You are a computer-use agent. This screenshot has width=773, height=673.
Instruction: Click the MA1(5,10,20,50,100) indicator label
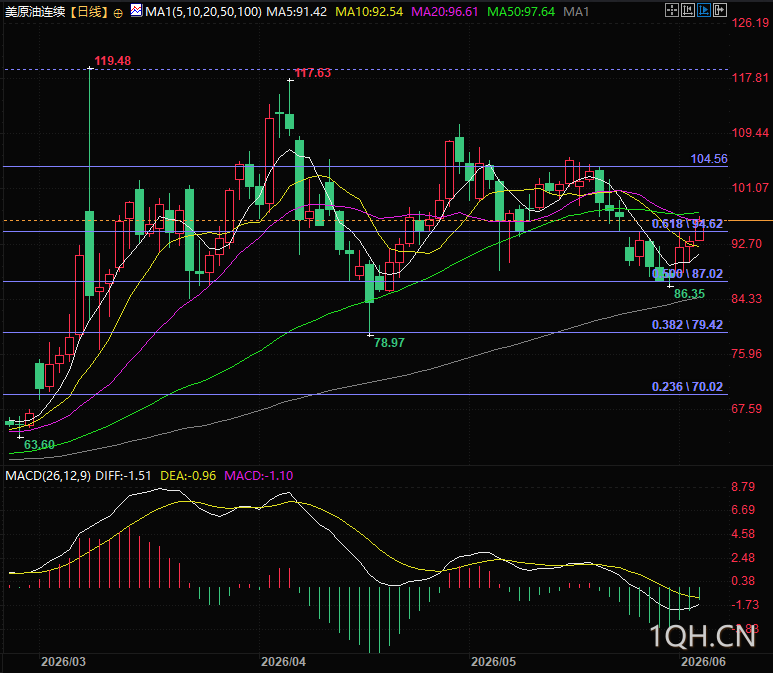203,12
